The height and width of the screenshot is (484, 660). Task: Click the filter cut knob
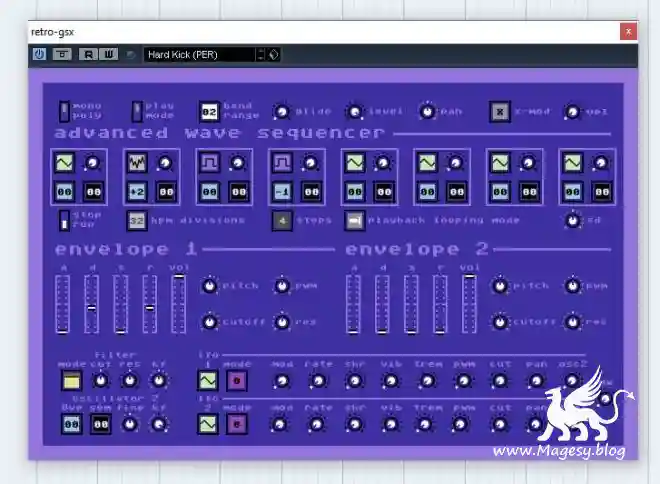click(x=101, y=380)
